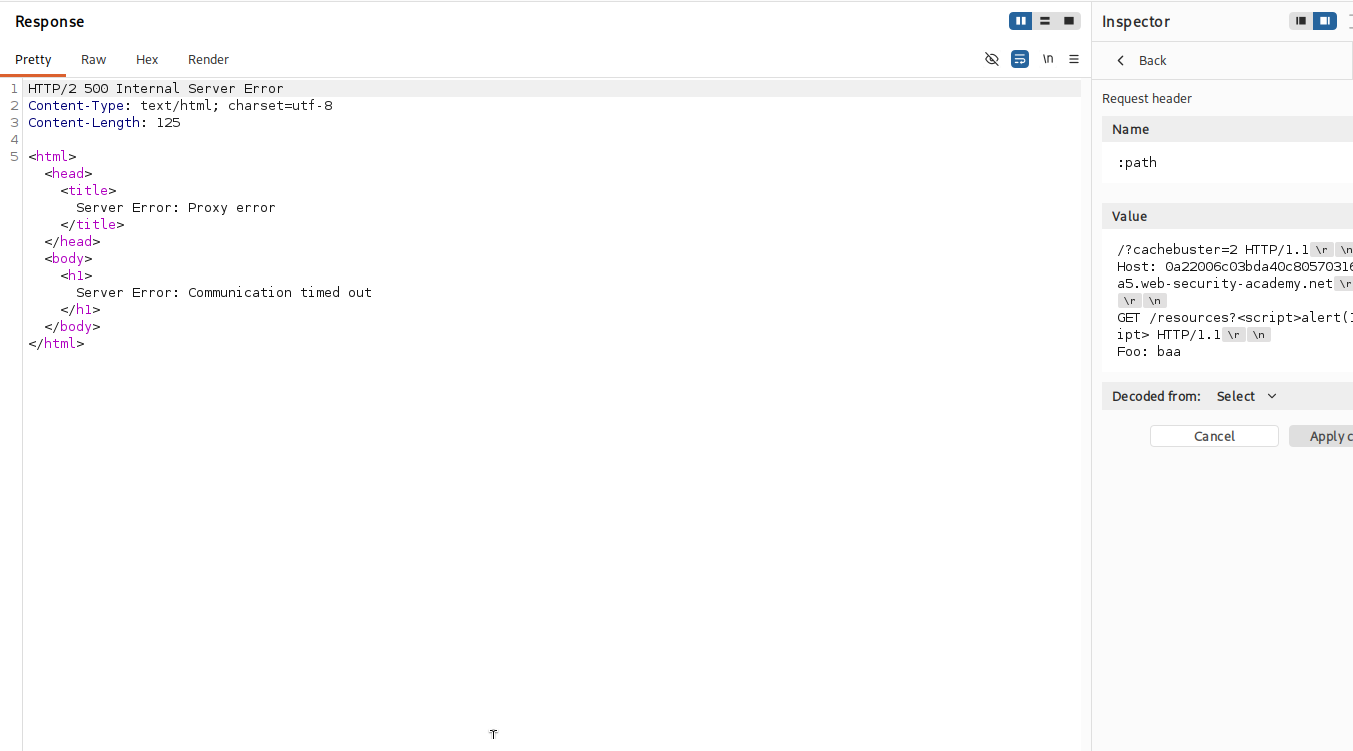The width and height of the screenshot is (1353, 751).
Task: Click the Cancel button in Inspector
Action: pos(1214,436)
